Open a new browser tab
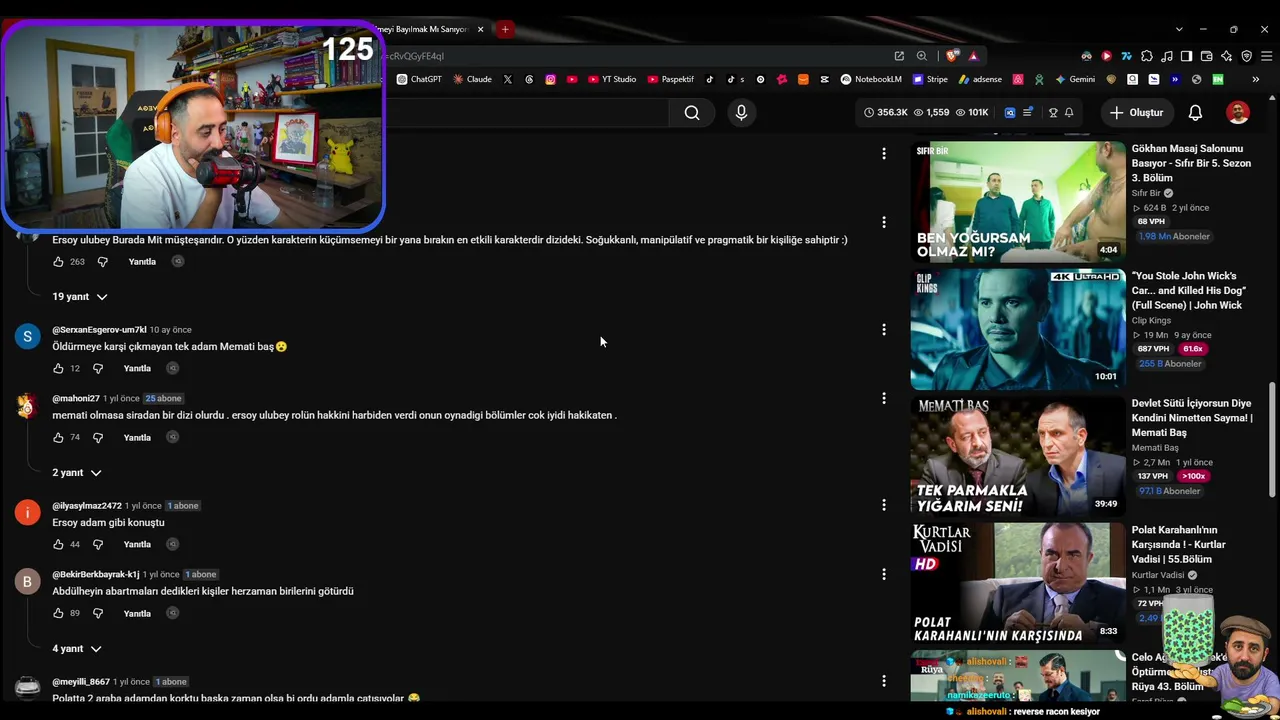The height and width of the screenshot is (720, 1280). click(505, 29)
